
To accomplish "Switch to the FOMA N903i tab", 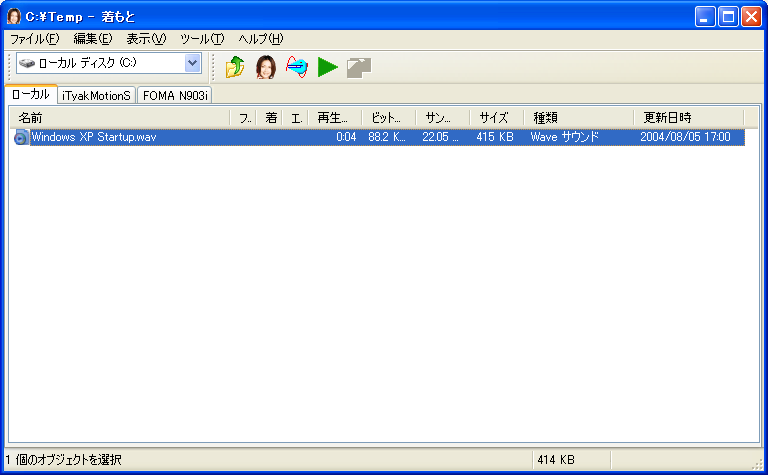I will [174, 95].
